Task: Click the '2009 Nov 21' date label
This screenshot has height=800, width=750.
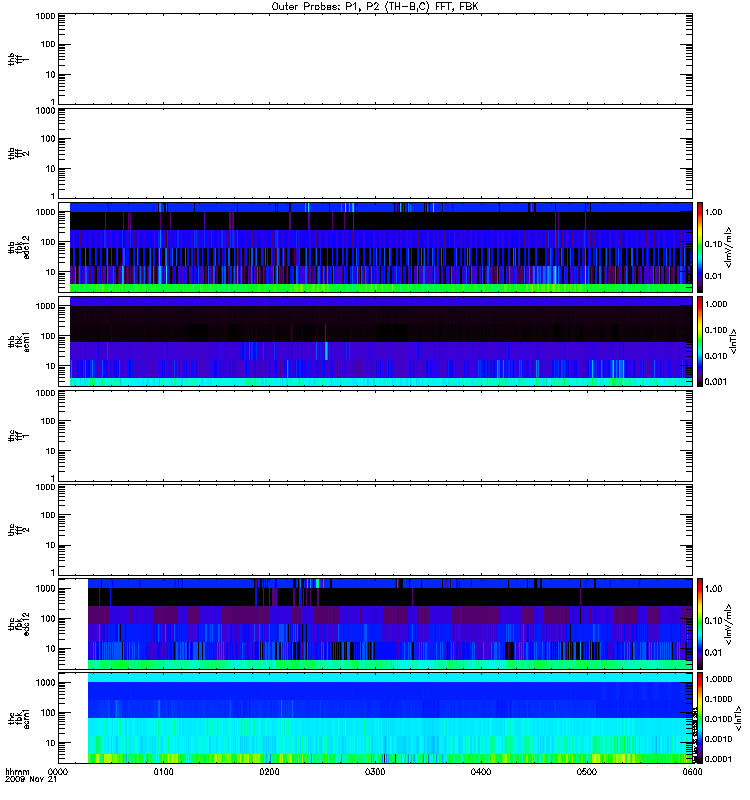Action: 31,780
